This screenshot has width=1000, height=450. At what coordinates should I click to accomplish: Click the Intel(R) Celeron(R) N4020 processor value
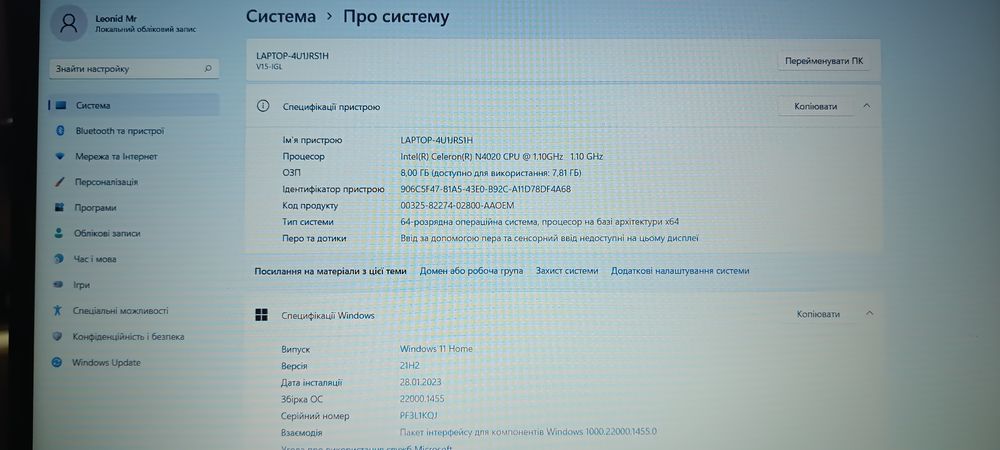tap(501, 156)
